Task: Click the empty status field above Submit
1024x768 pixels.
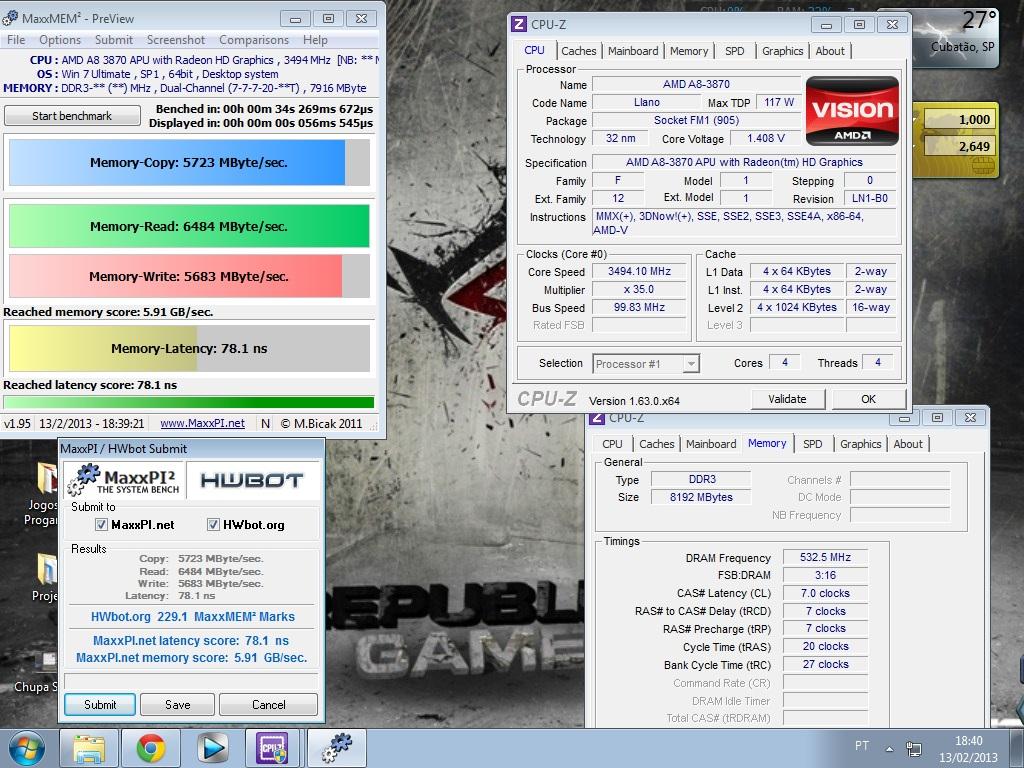Action: 191,682
